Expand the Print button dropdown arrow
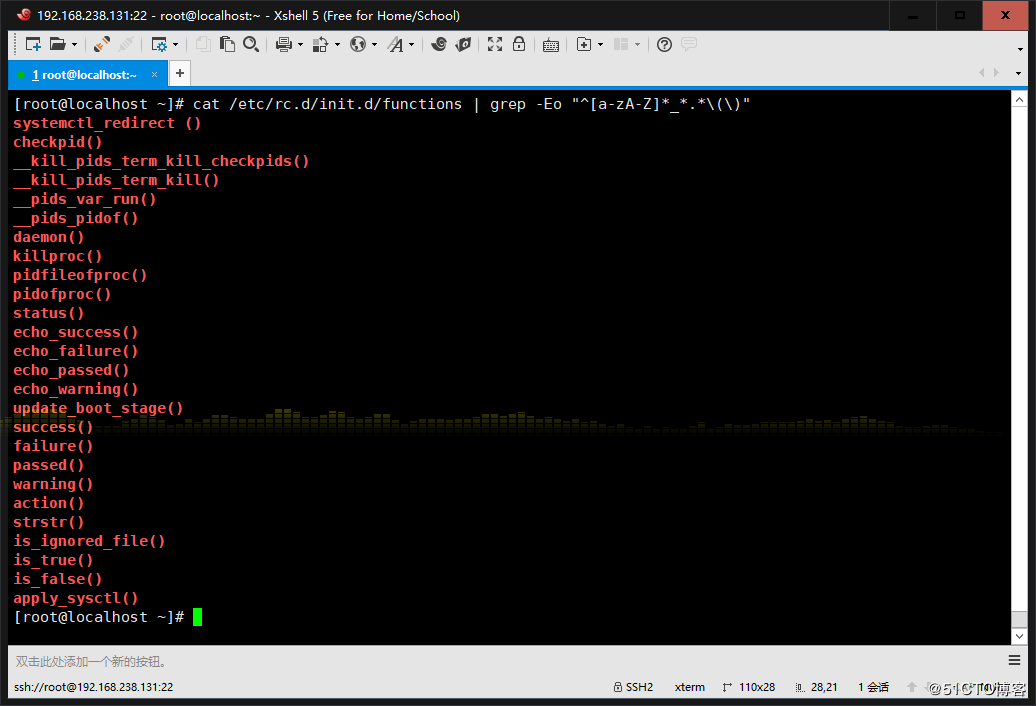1036x706 pixels. coord(299,45)
